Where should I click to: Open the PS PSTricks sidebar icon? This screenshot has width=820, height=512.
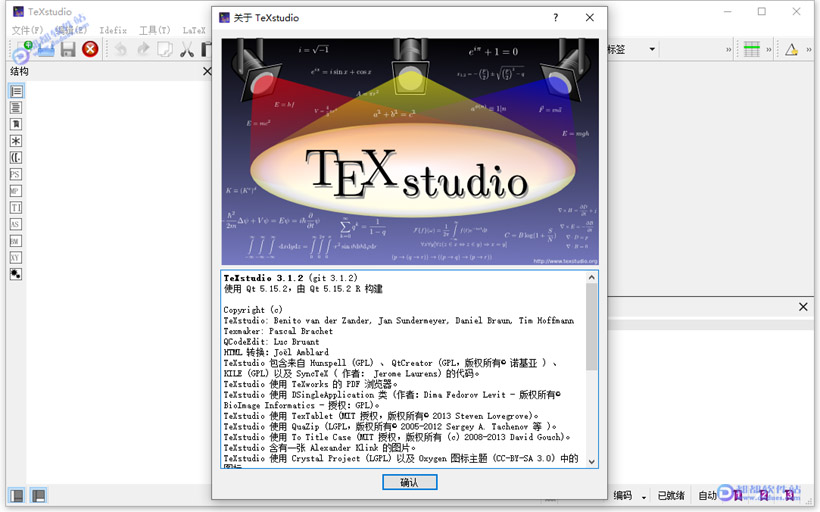point(16,174)
